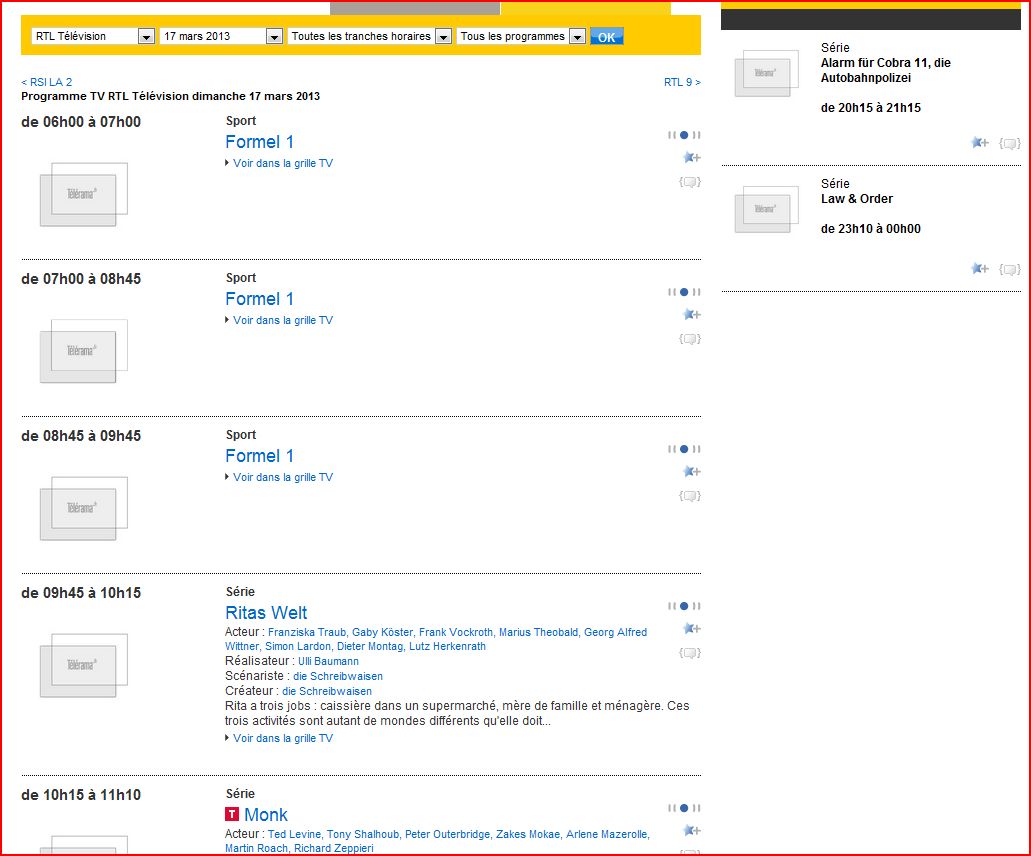The height and width of the screenshot is (856, 1031).
Task: Click the star-plus favorite icon for the 06h00 Formel 1
Action: coord(690,158)
